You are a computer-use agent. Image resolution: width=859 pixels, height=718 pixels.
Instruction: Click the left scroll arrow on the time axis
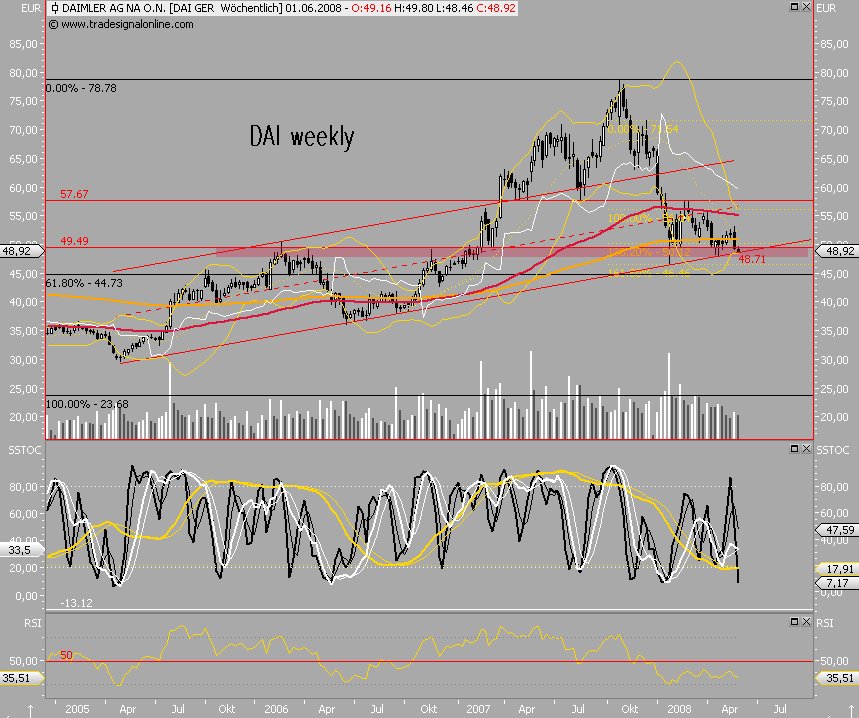tap(30, 710)
